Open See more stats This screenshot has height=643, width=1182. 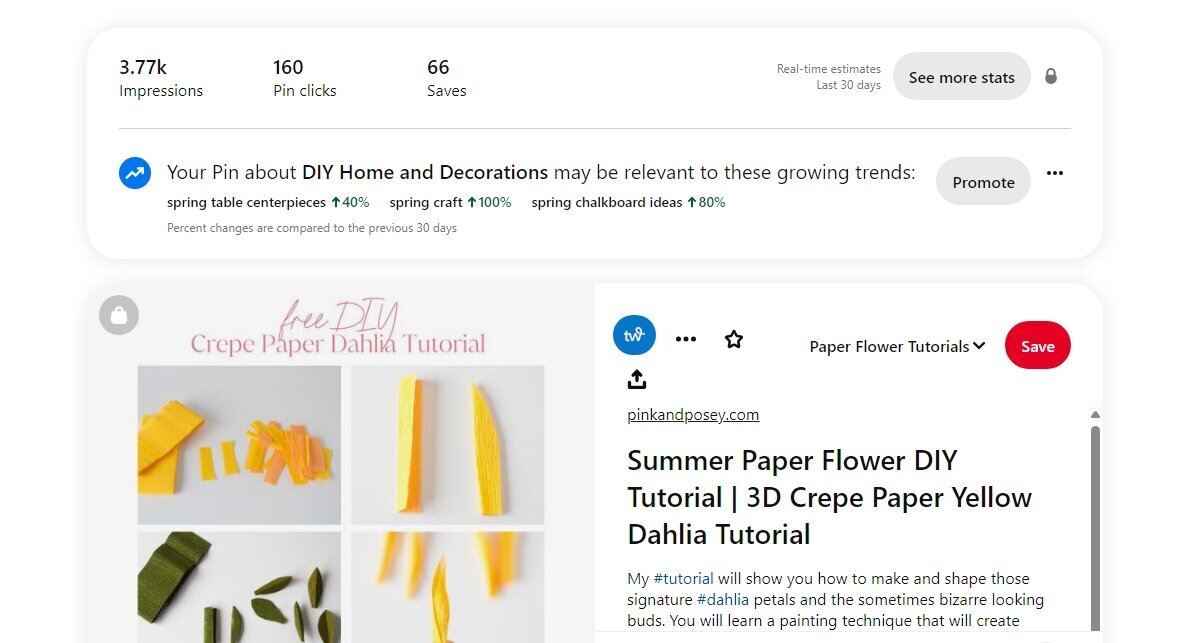pyautogui.click(x=961, y=77)
